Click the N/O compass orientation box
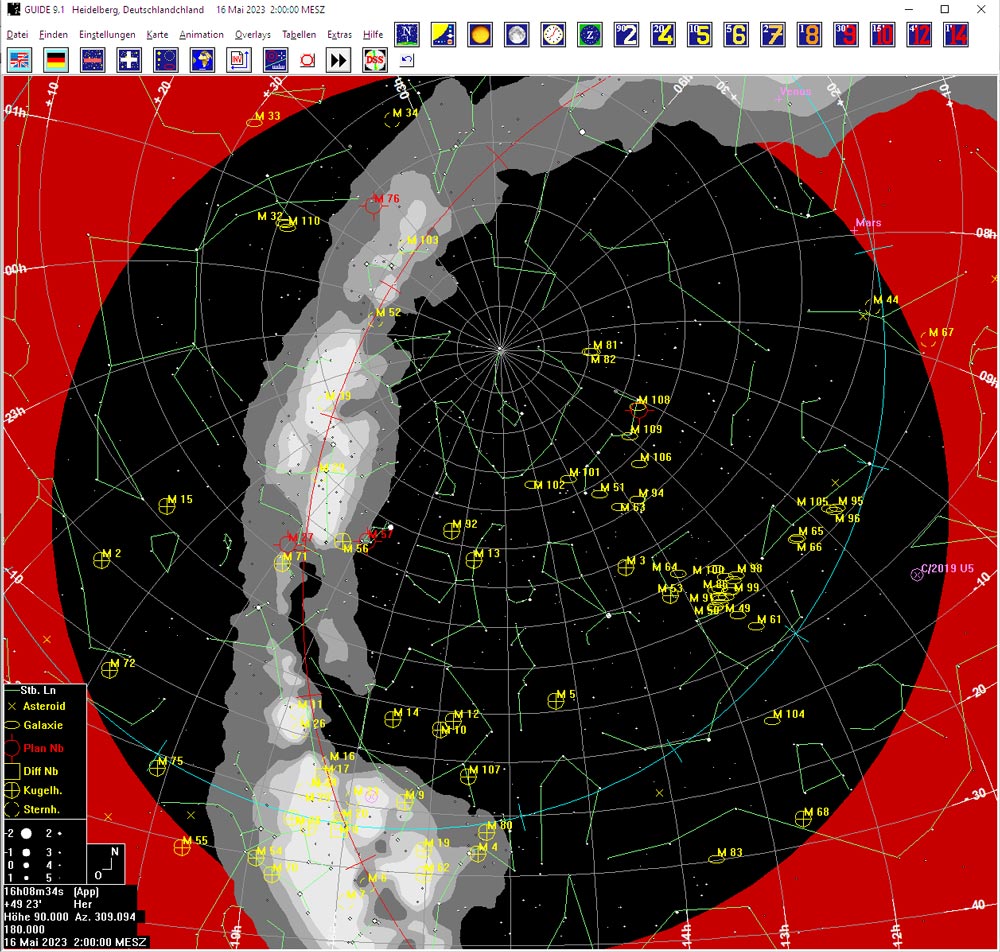 (x=105, y=863)
